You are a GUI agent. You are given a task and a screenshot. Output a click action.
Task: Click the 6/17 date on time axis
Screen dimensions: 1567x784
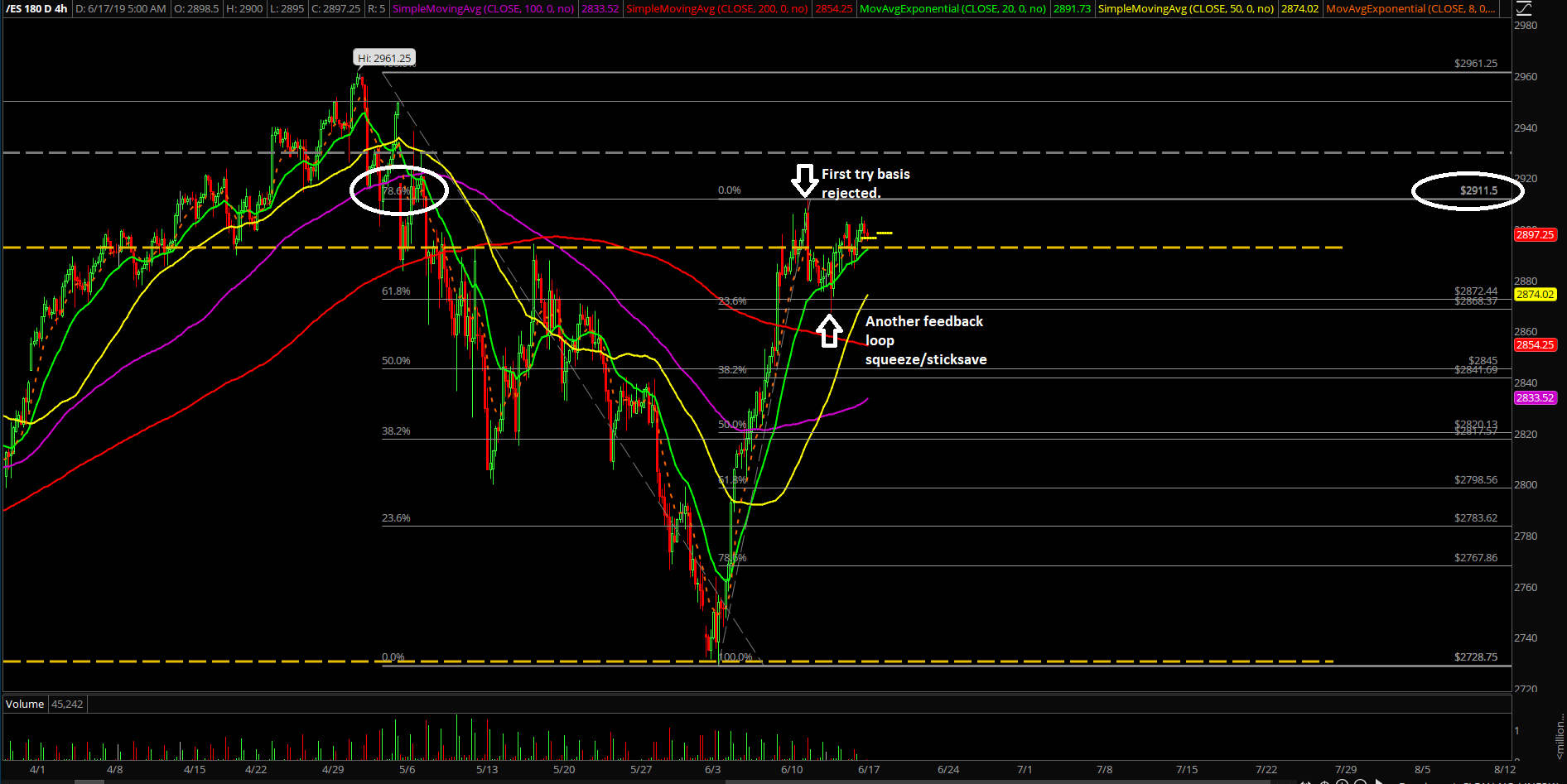tap(869, 770)
